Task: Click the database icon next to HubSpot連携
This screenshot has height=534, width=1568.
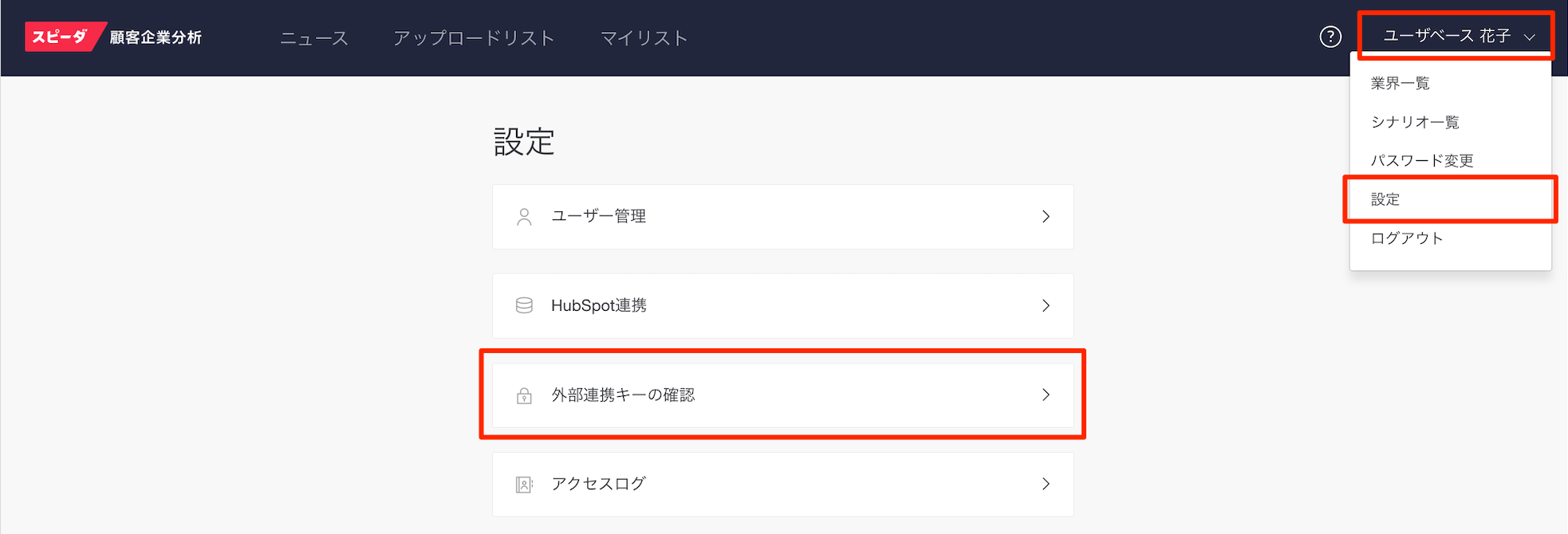Action: (524, 306)
